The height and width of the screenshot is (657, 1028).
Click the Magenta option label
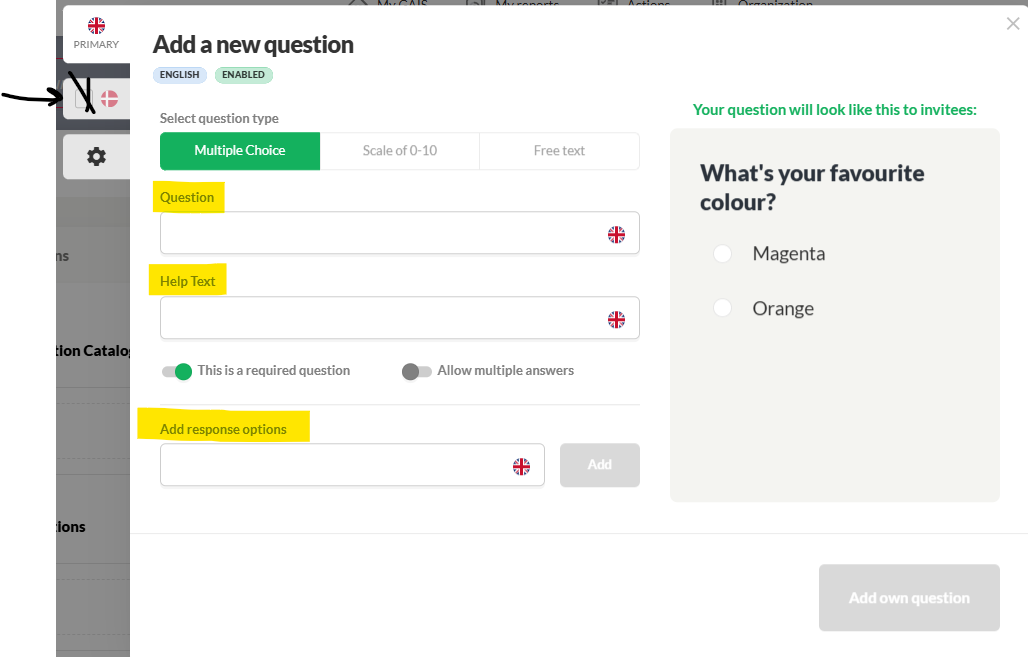tap(789, 254)
